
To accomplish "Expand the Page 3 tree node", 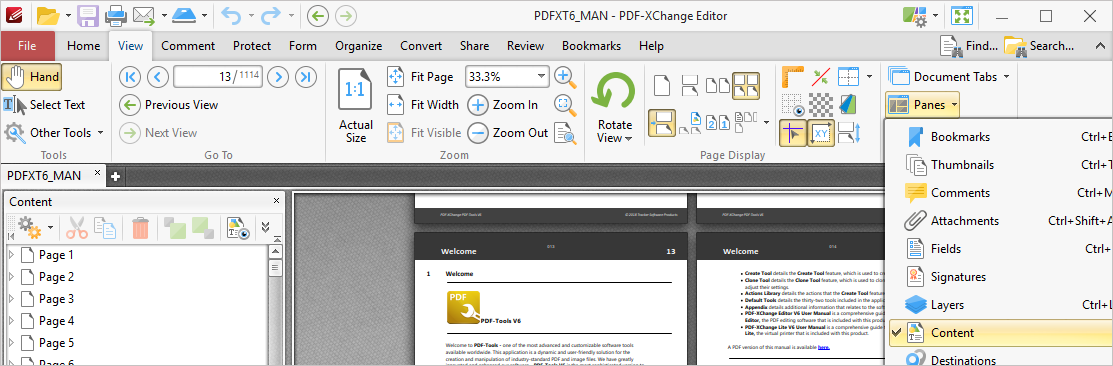I will point(11,299).
